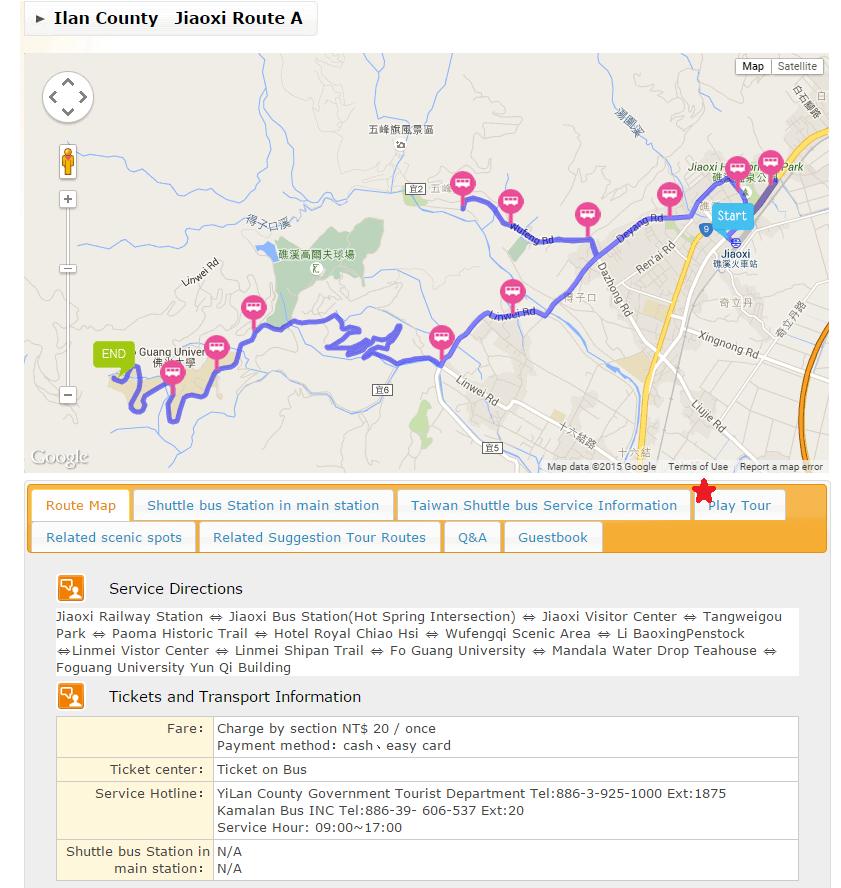Screen dimensions: 841x888
Task: Click the green END marker
Action: click(114, 356)
